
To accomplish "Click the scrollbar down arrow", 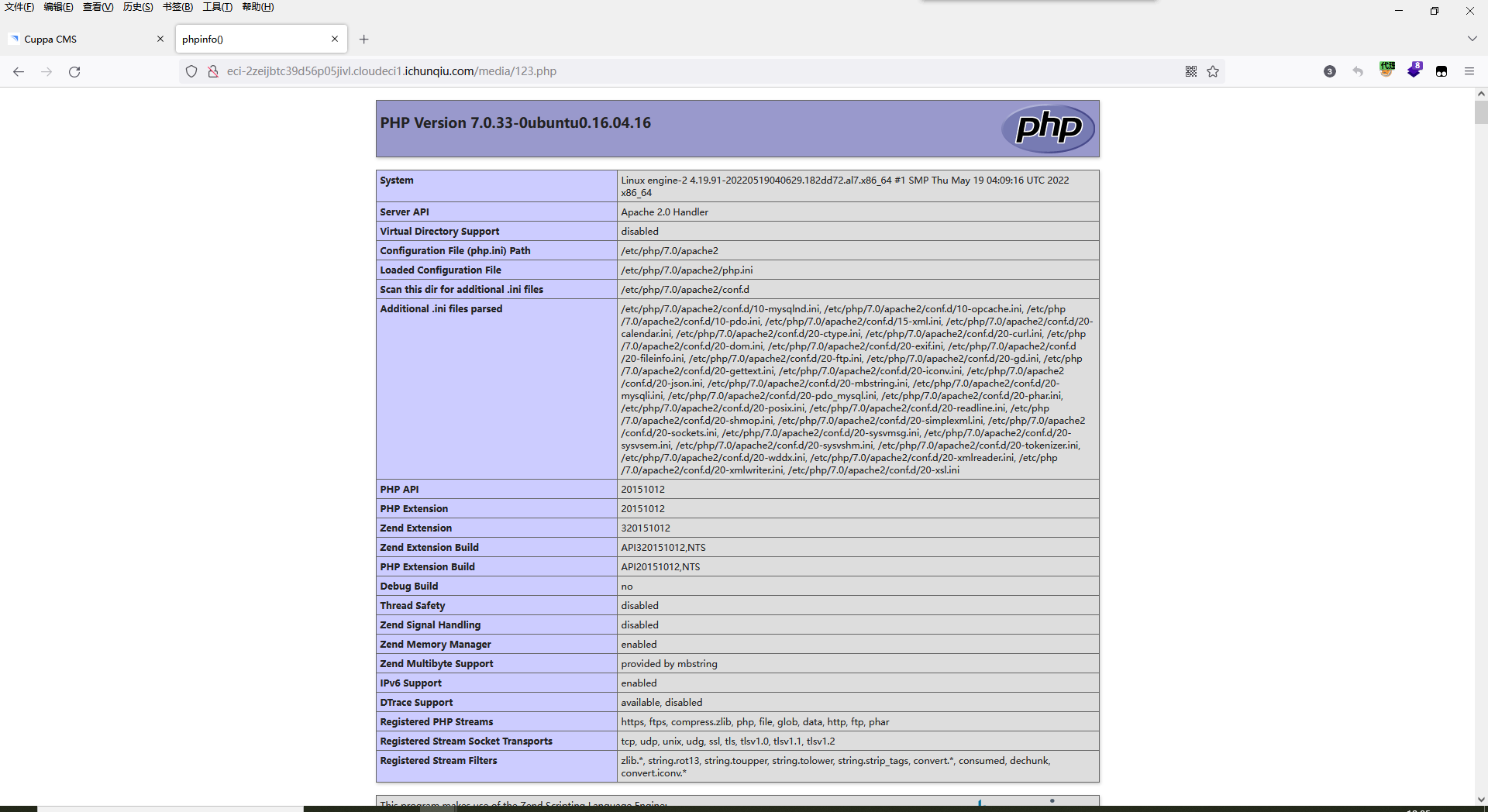I will 1481,800.
